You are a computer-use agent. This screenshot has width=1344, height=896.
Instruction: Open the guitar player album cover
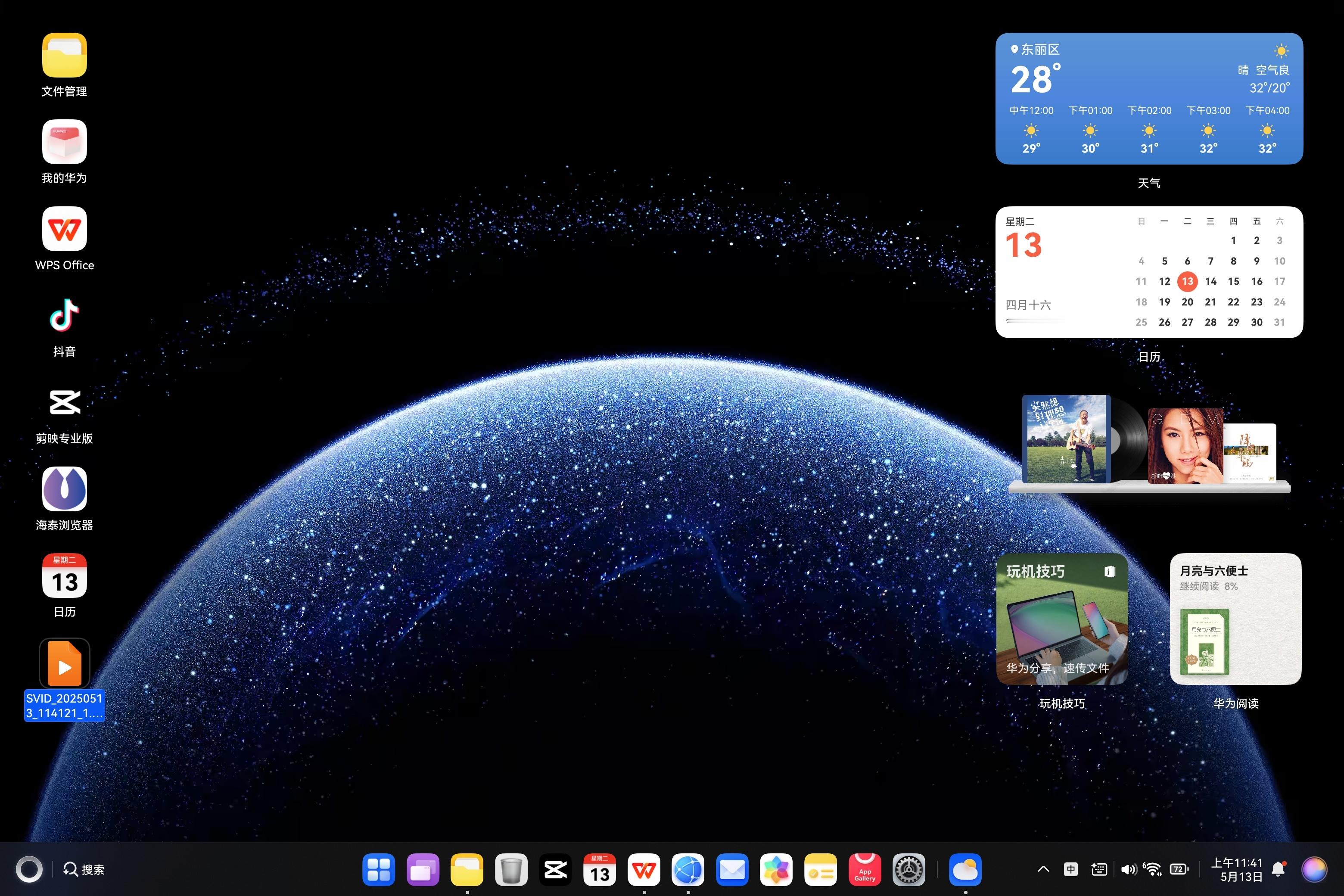click(1066, 439)
